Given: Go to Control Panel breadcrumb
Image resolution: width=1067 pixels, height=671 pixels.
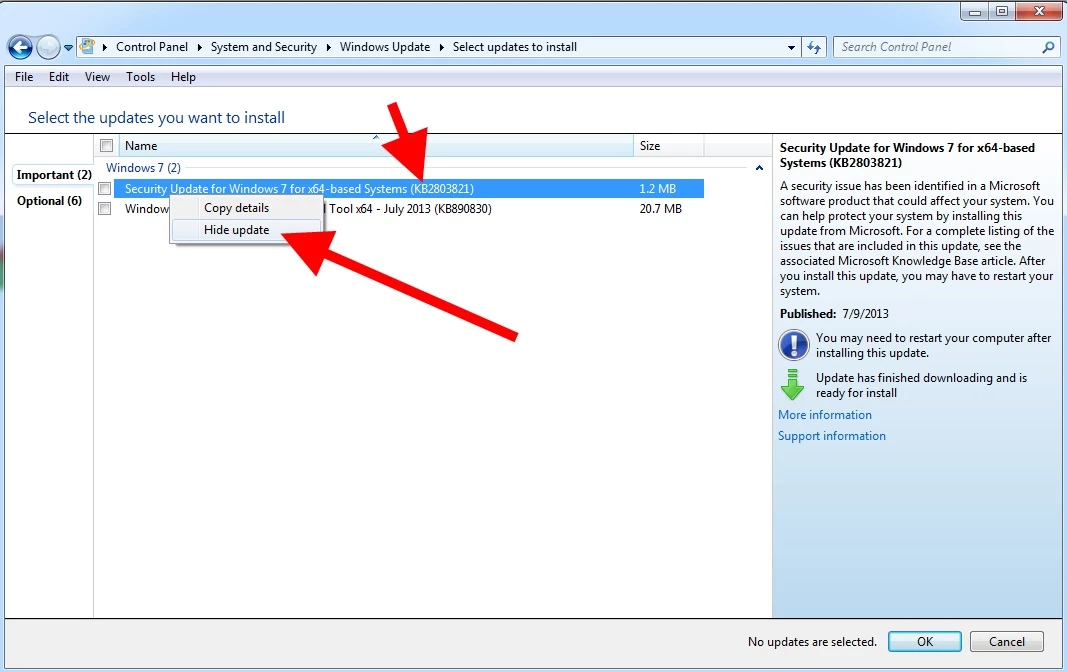Looking at the screenshot, I should [152, 47].
